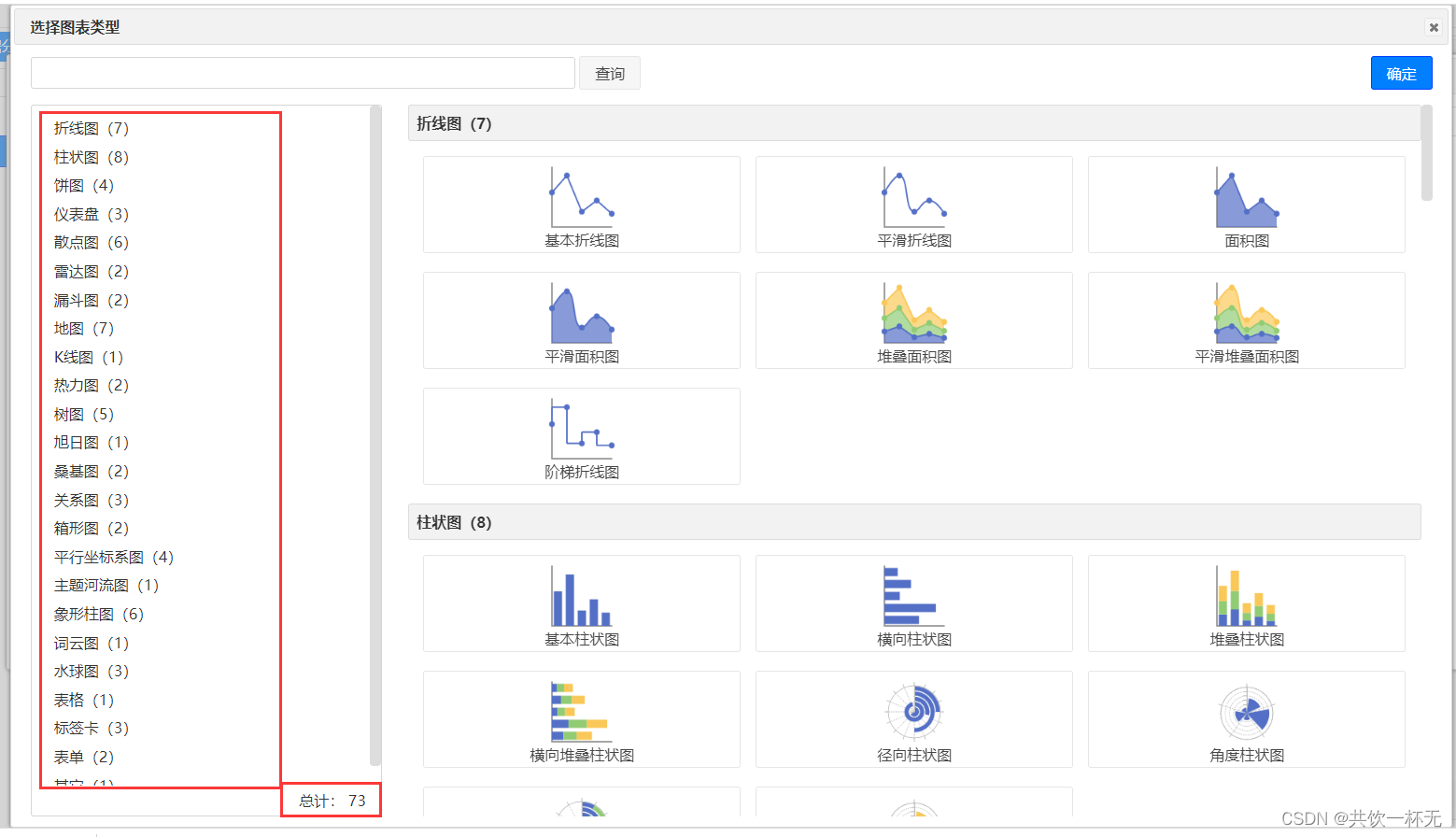
Task: Click the 总计: 73 total label
Action: [x=332, y=801]
